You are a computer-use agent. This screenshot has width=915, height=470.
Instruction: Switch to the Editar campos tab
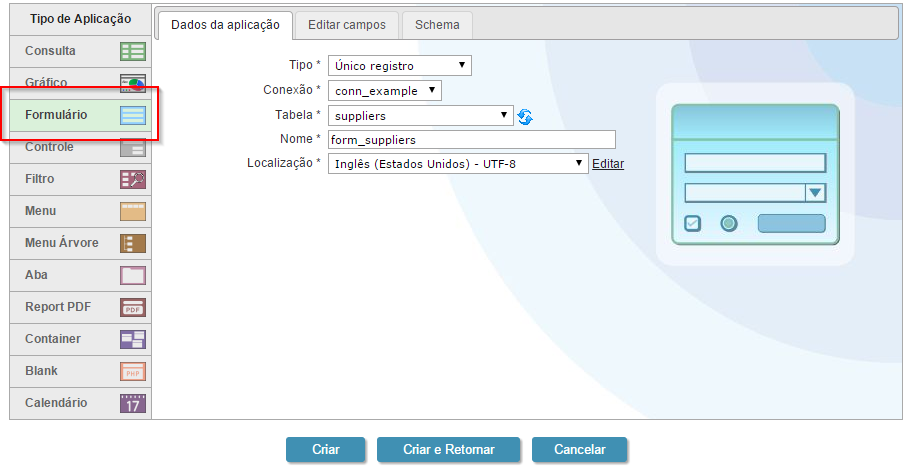click(347, 25)
